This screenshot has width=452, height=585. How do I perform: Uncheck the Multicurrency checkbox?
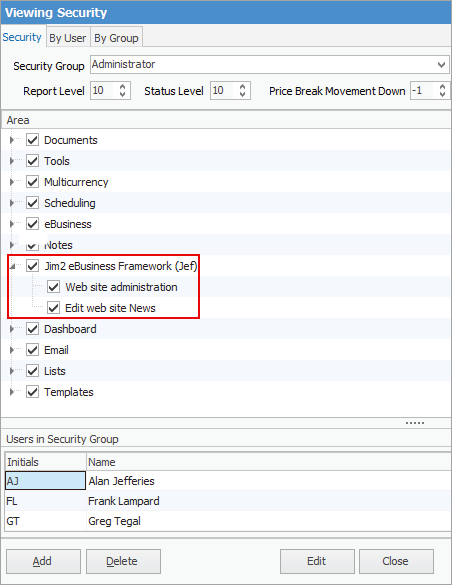coord(32,182)
